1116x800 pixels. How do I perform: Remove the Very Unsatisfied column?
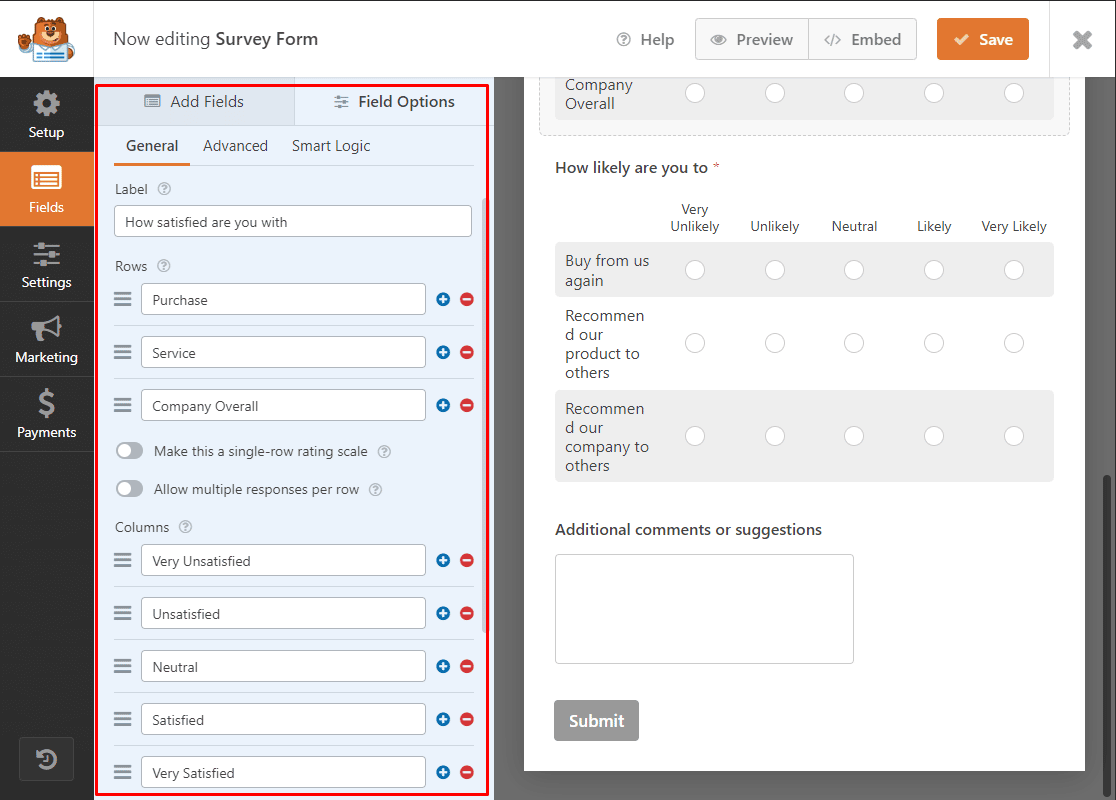click(467, 560)
